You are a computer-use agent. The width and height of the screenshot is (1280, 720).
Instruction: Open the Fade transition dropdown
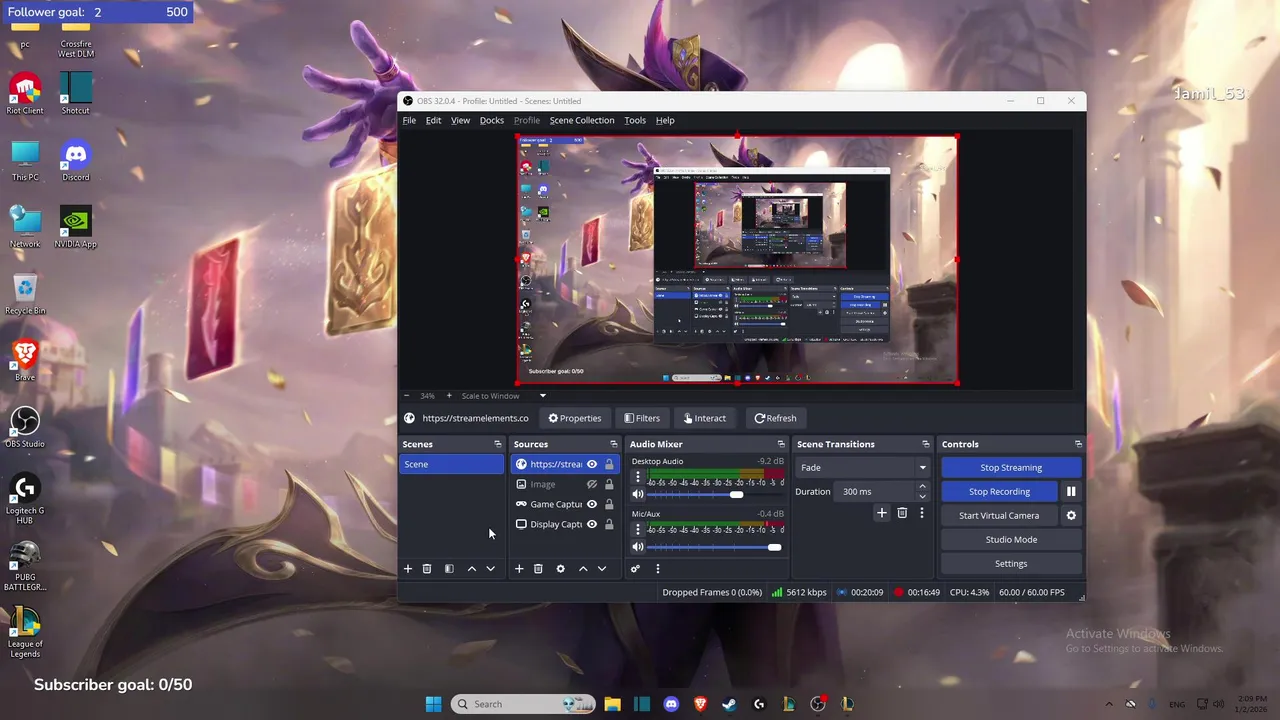point(862,468)
